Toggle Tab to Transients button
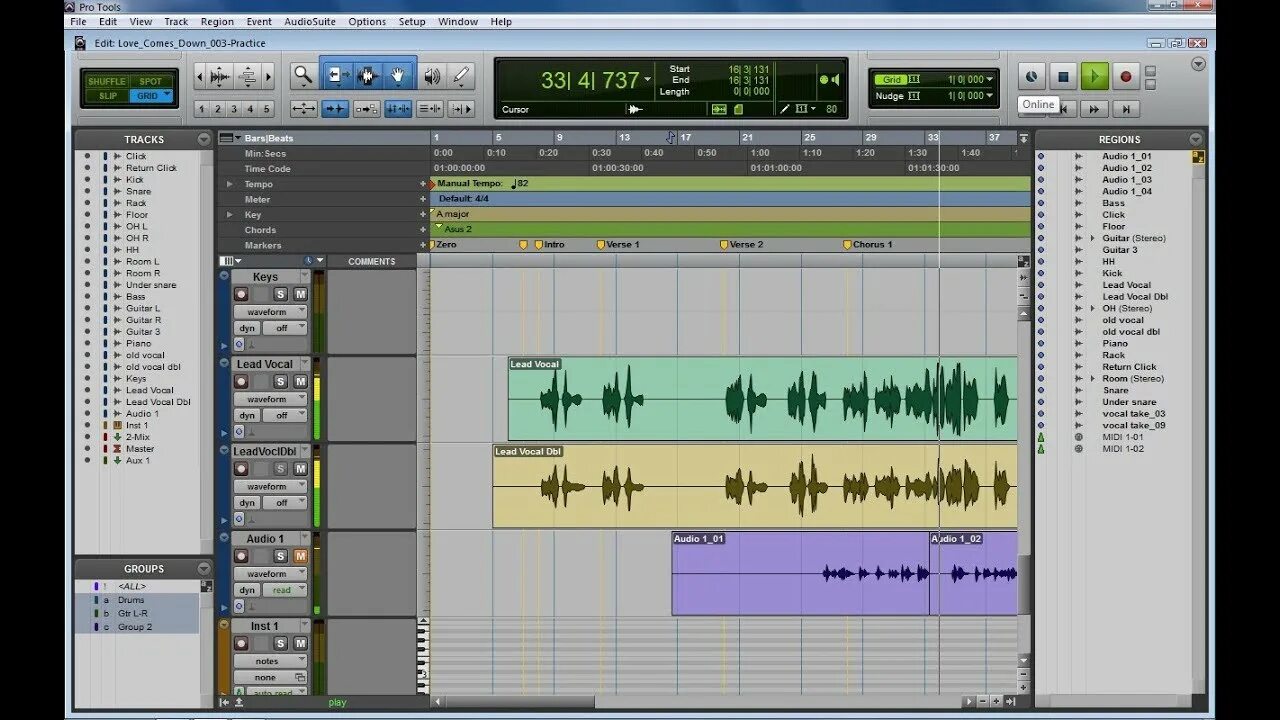The width and height of the screenshot is (1280, 720). (x=335, y=109)
